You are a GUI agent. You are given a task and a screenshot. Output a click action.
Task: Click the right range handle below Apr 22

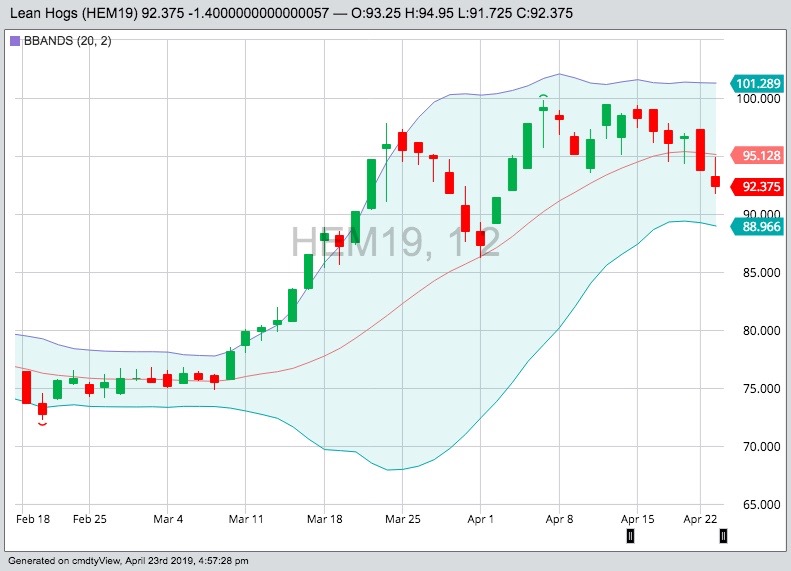[x=723, y=536]
